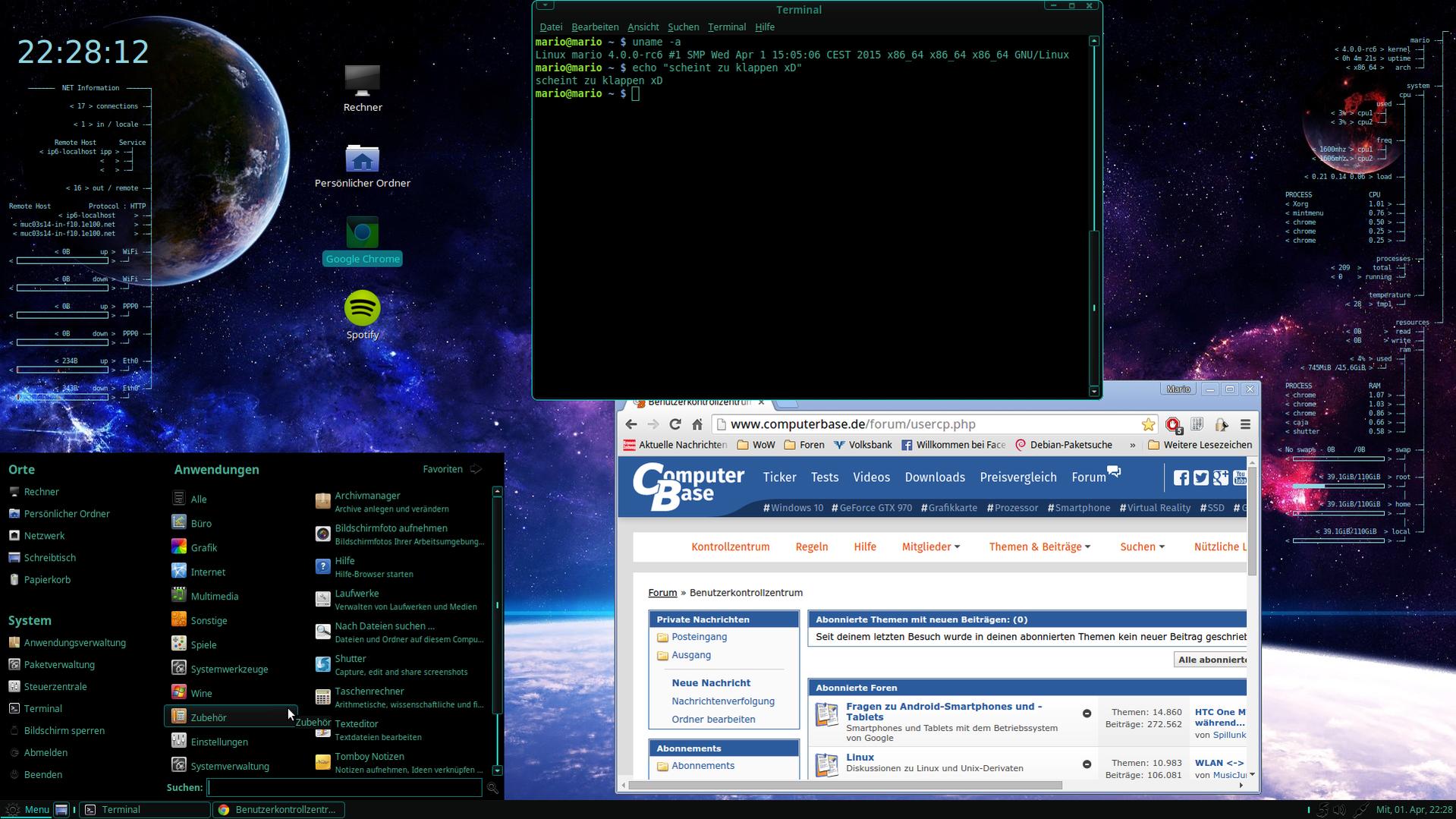Open the Datei menu in Terminal

551,27
